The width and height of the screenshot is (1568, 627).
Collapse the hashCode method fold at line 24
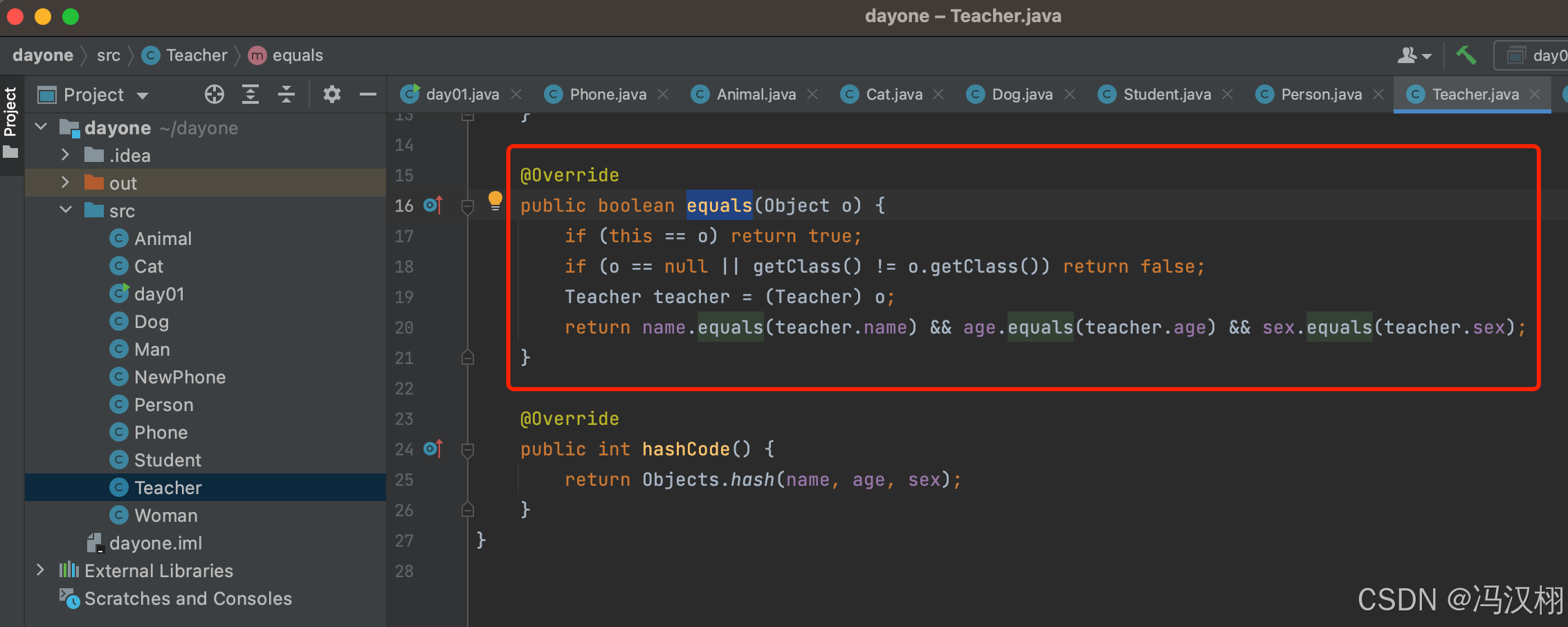point(468,449)
